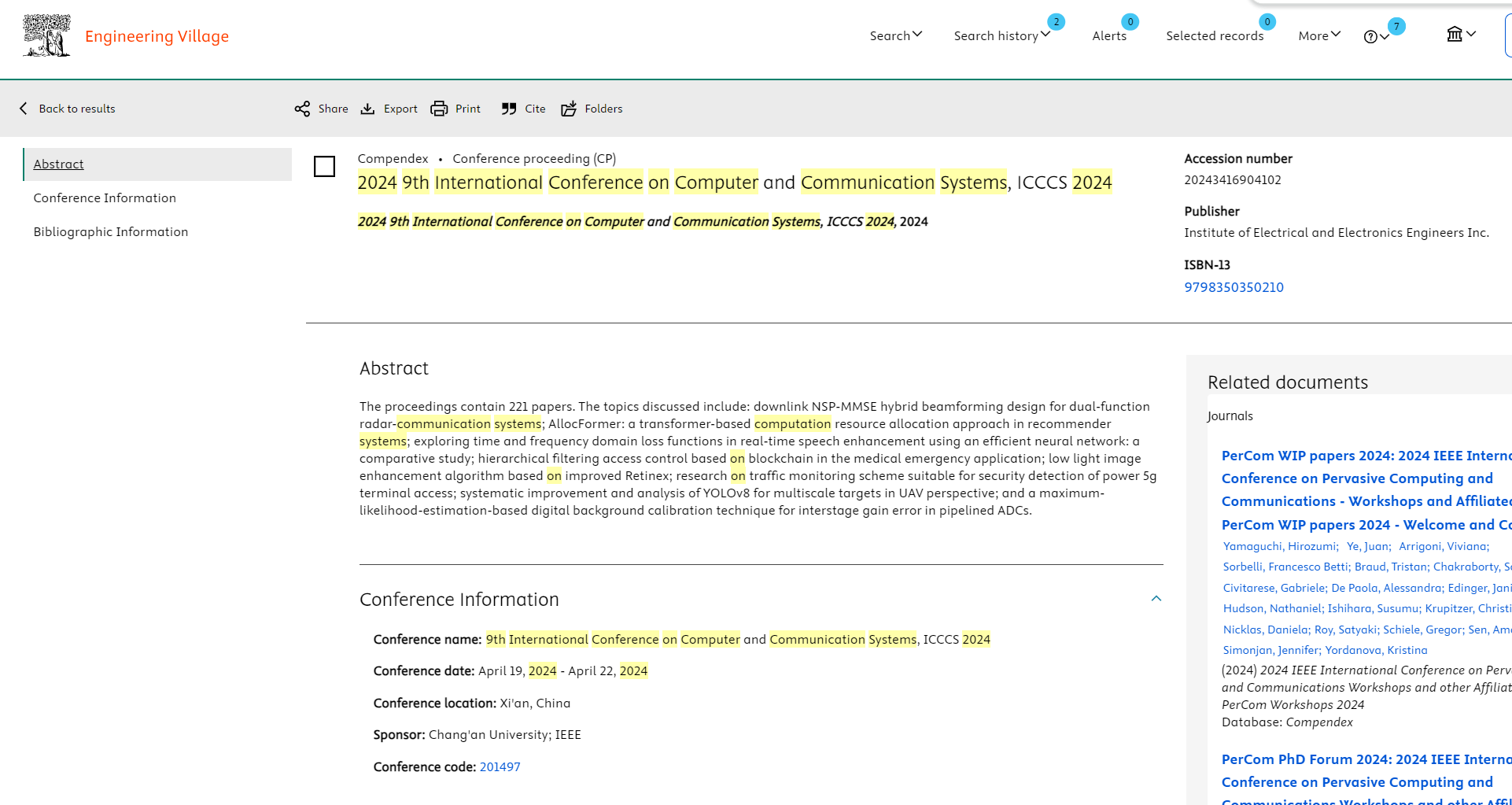Viewport: 1512px width, 805px height.
Task: Click the Related documents heading
Action: pos(1288,382)
